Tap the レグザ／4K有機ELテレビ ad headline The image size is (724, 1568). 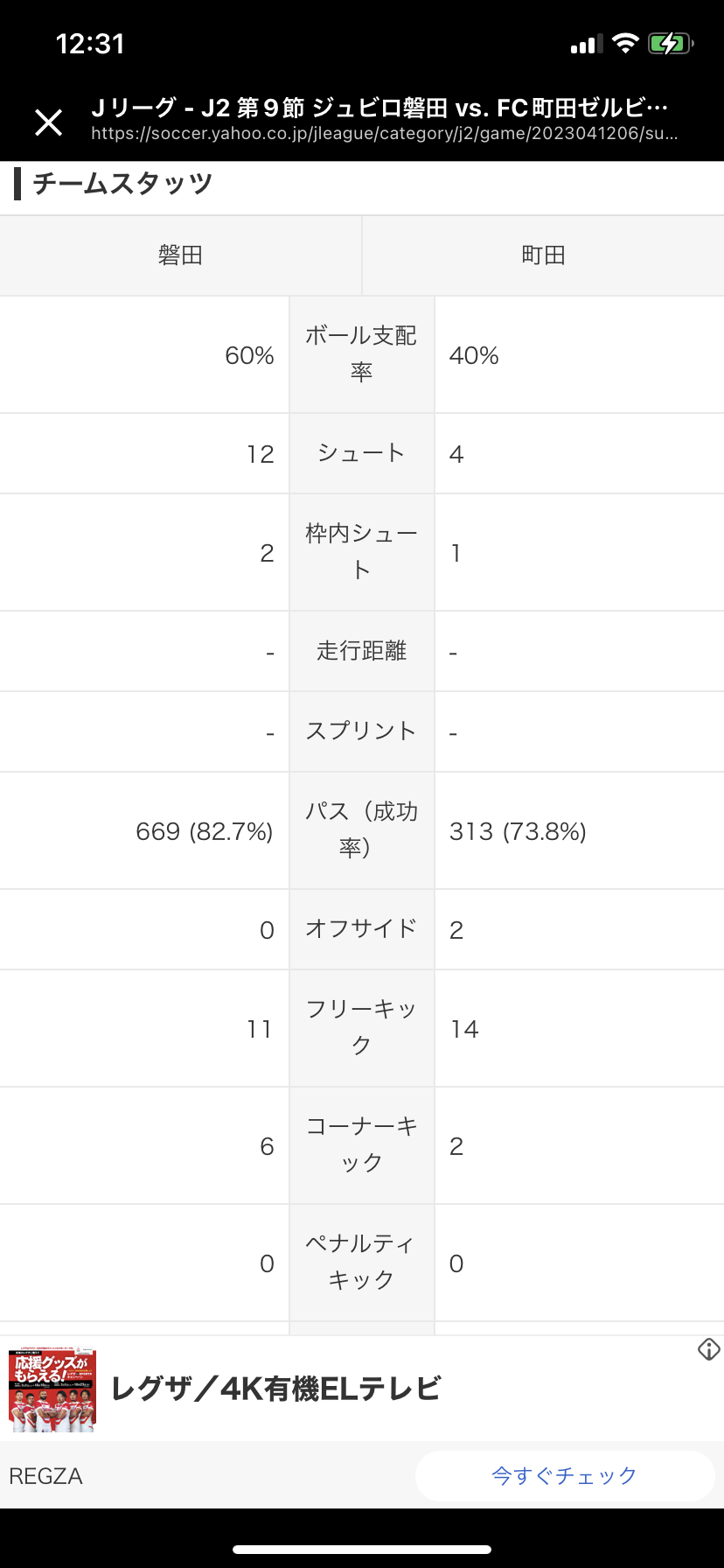[276, 1389]
